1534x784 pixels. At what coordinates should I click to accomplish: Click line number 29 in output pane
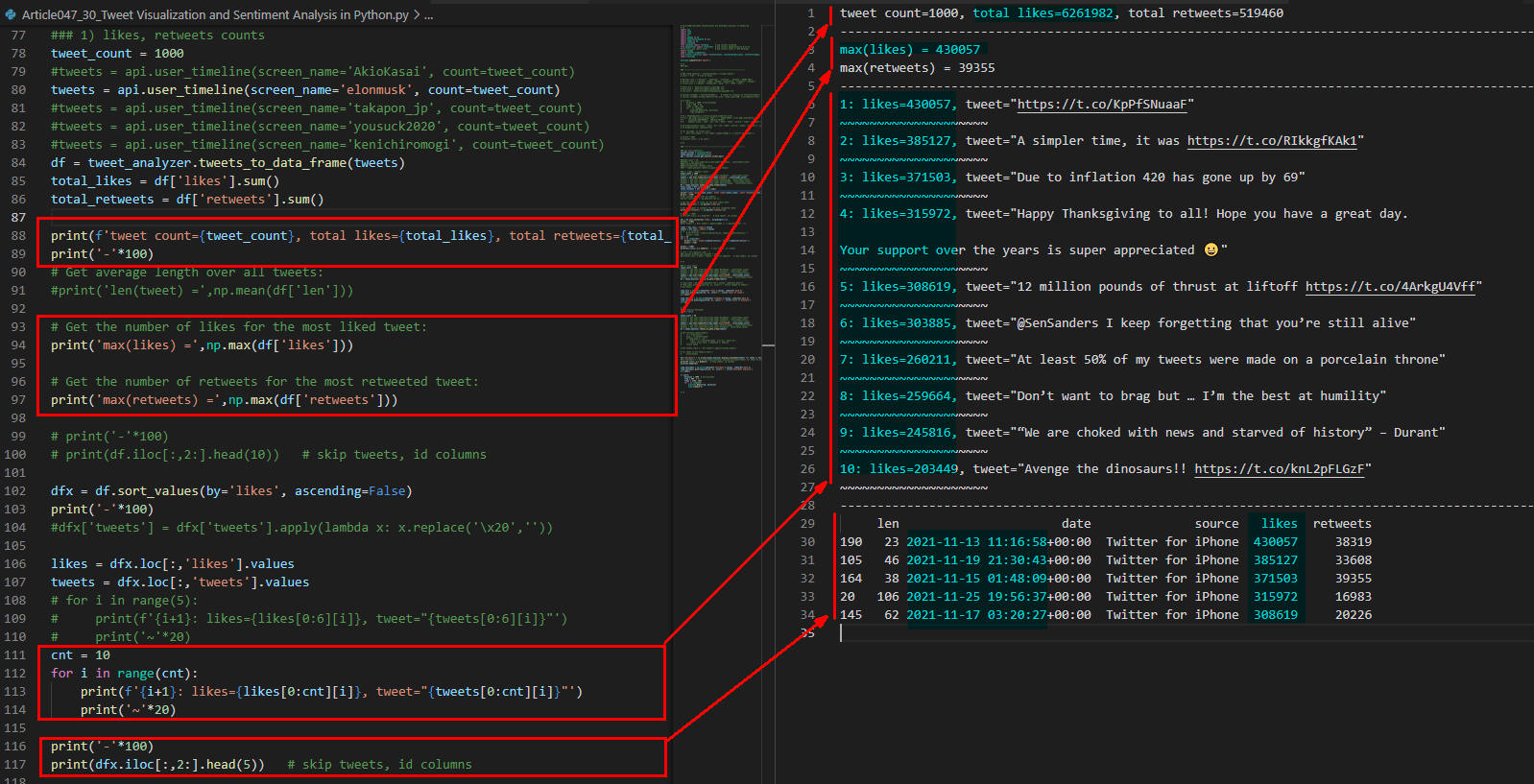pyautogui.click(x=807, y=523)
